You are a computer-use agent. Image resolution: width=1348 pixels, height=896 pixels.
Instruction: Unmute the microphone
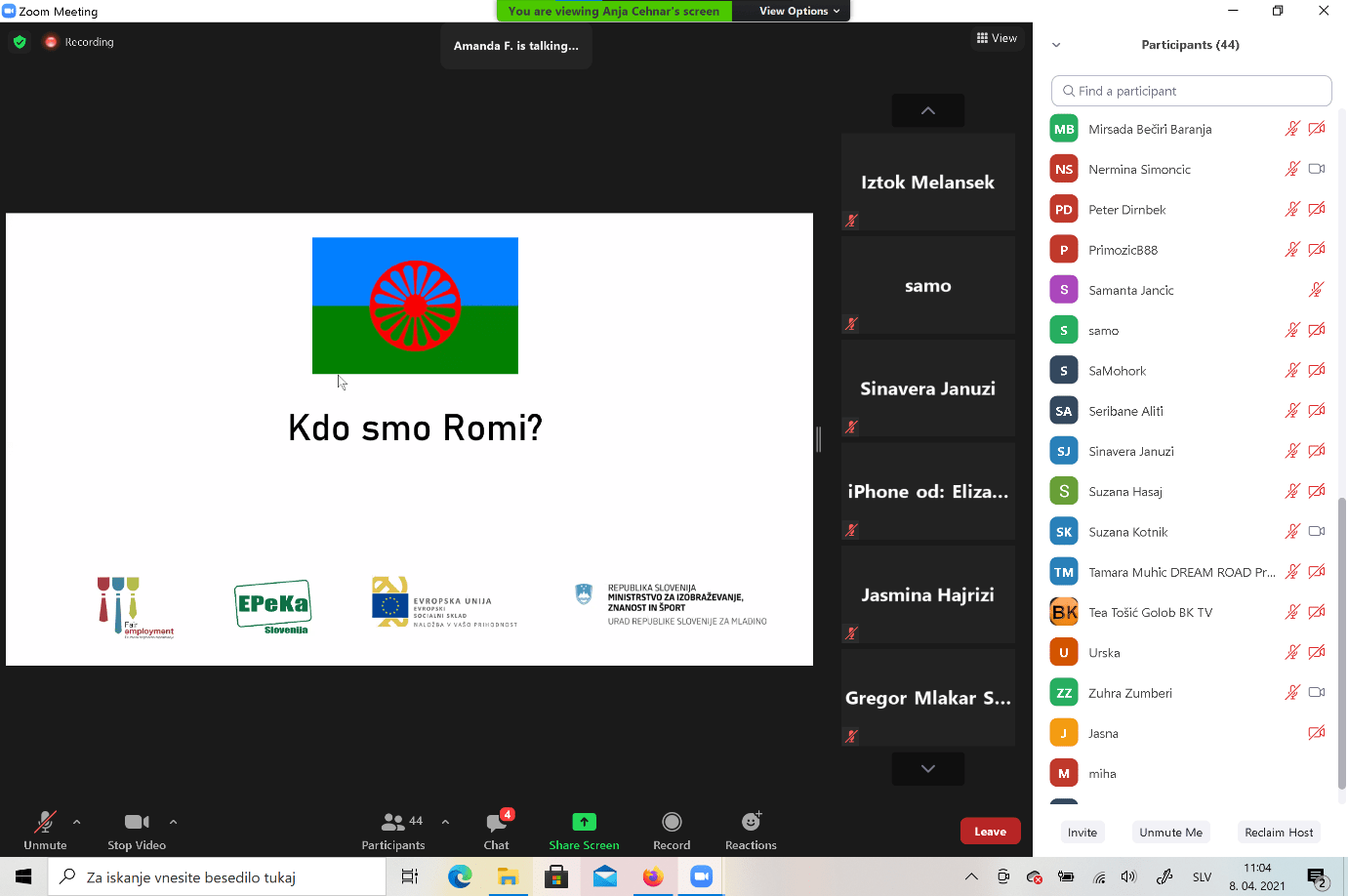pos(45,830)
